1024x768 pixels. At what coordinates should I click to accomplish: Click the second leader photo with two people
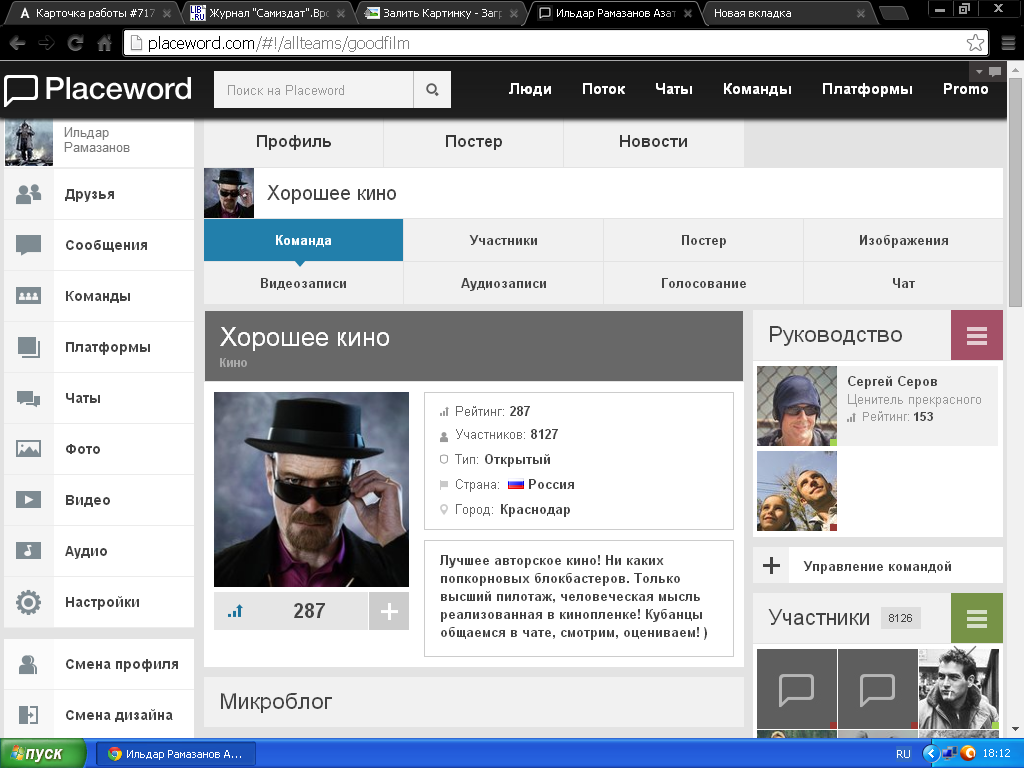pyautogui.click(x=797, y=491)
